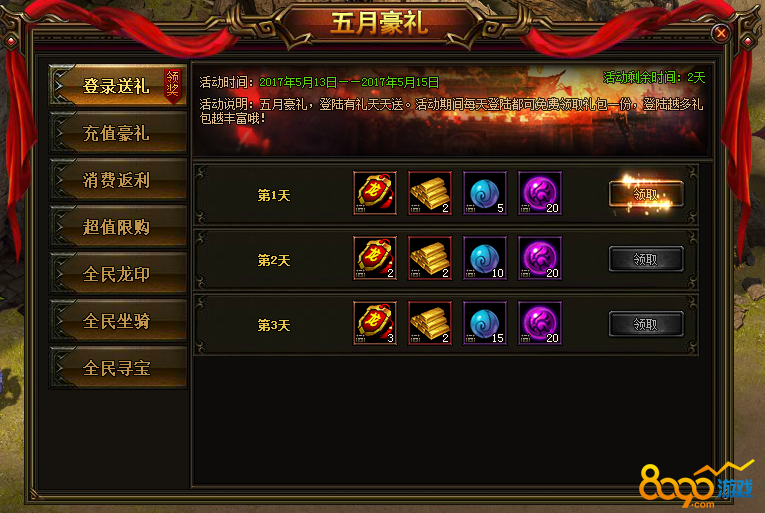765x513 pixels.
Task: Click the Day 3 gold bars reward
Action: 430,323
